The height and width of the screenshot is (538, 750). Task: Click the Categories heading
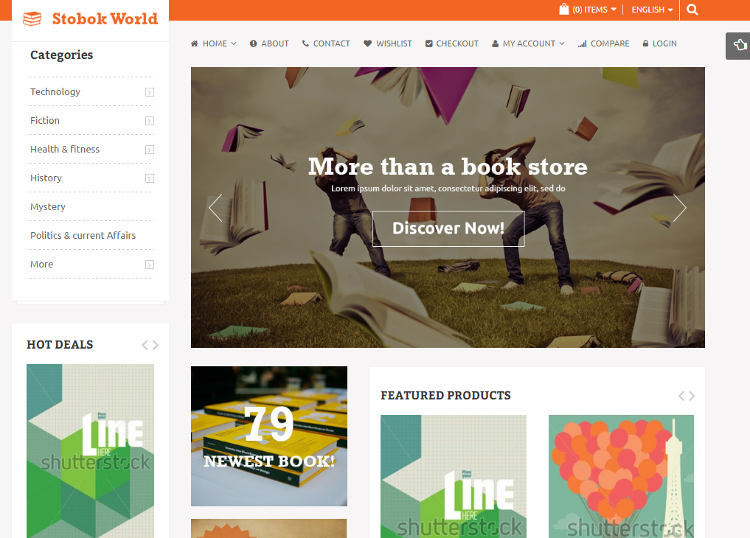(x=62, y=55)
